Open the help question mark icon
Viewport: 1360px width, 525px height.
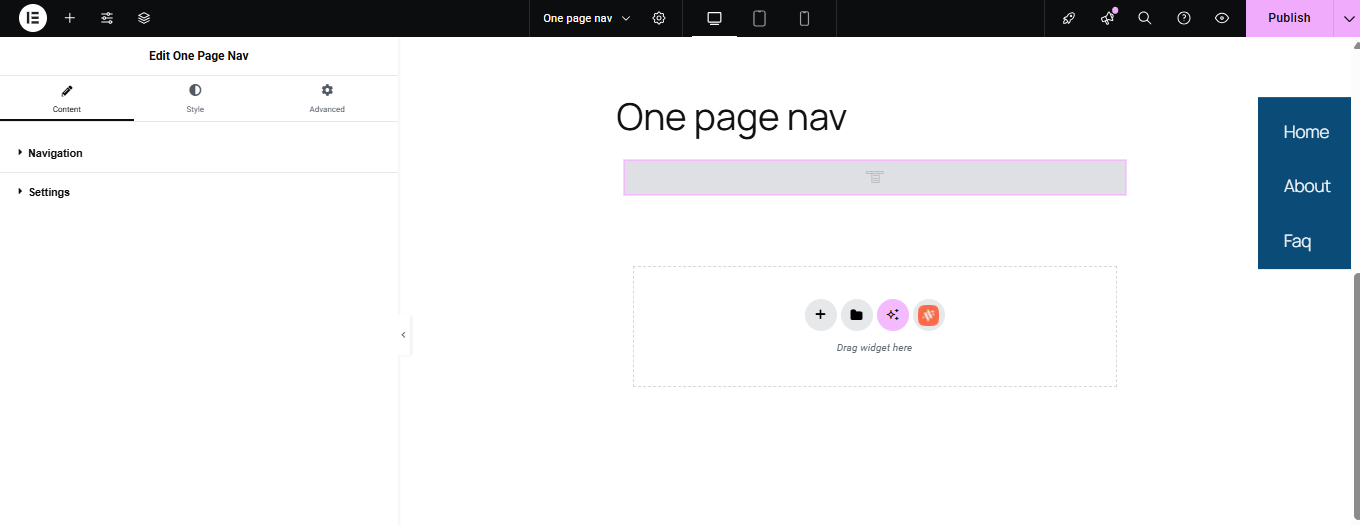point(1184,18)
